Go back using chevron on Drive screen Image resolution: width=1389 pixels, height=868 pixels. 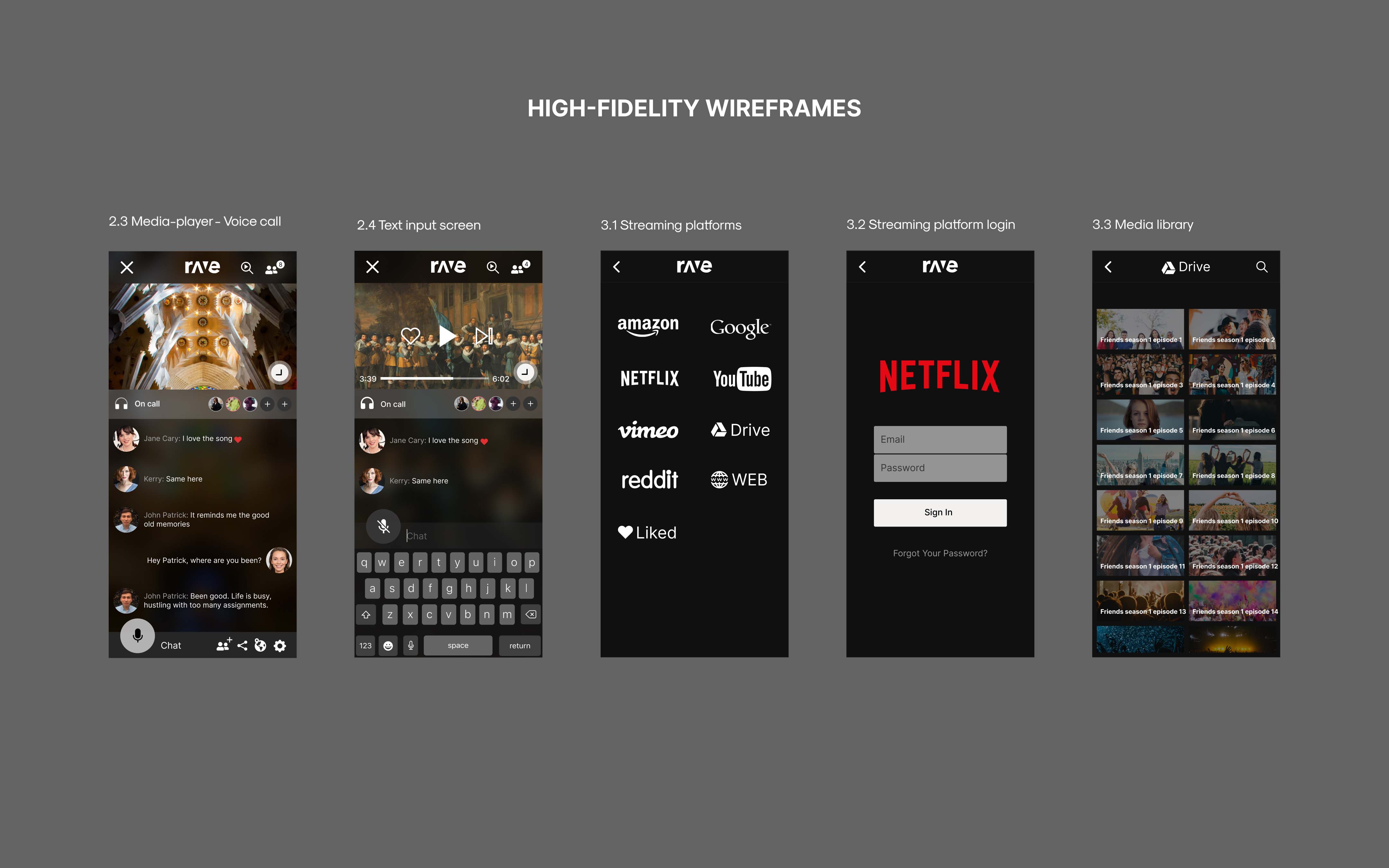1108,267
